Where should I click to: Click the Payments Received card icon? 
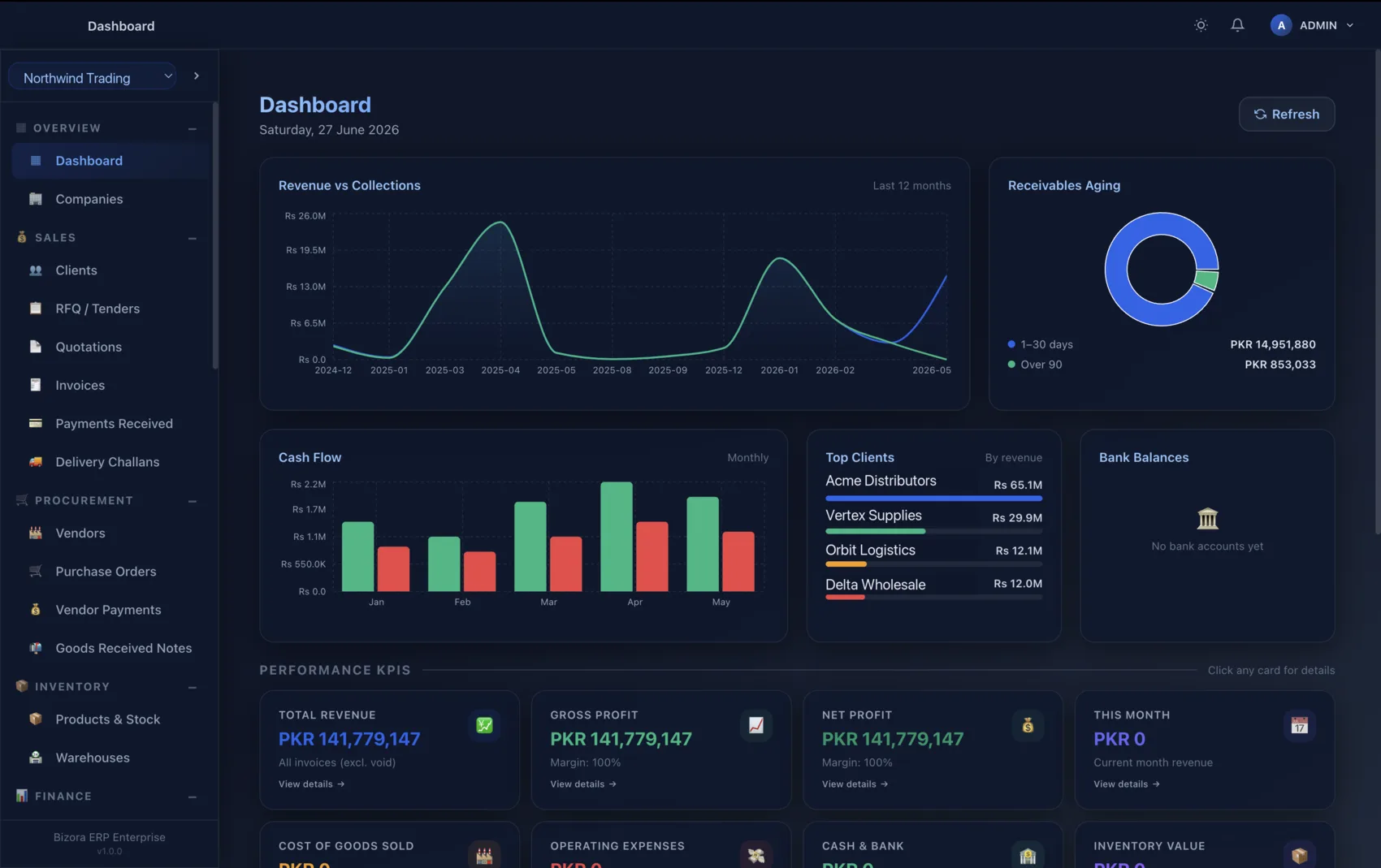[x=35, y=423]
